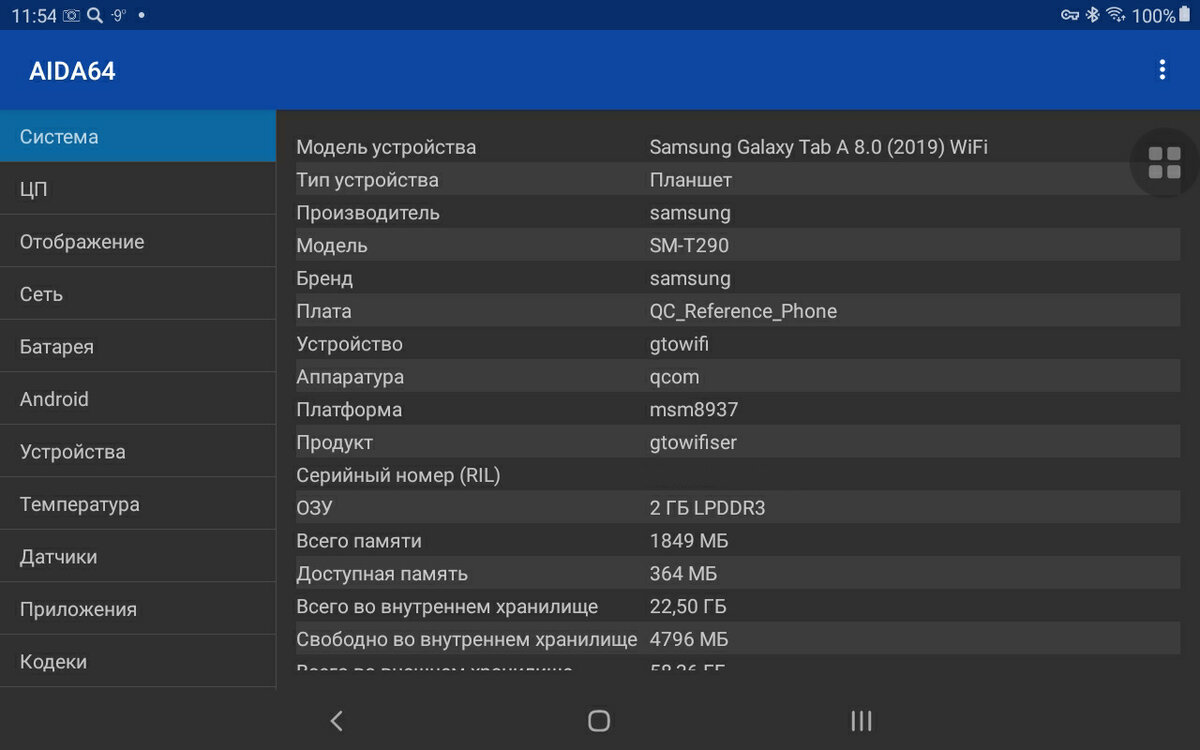Tap the AIDA64 app title

(72, 72)
